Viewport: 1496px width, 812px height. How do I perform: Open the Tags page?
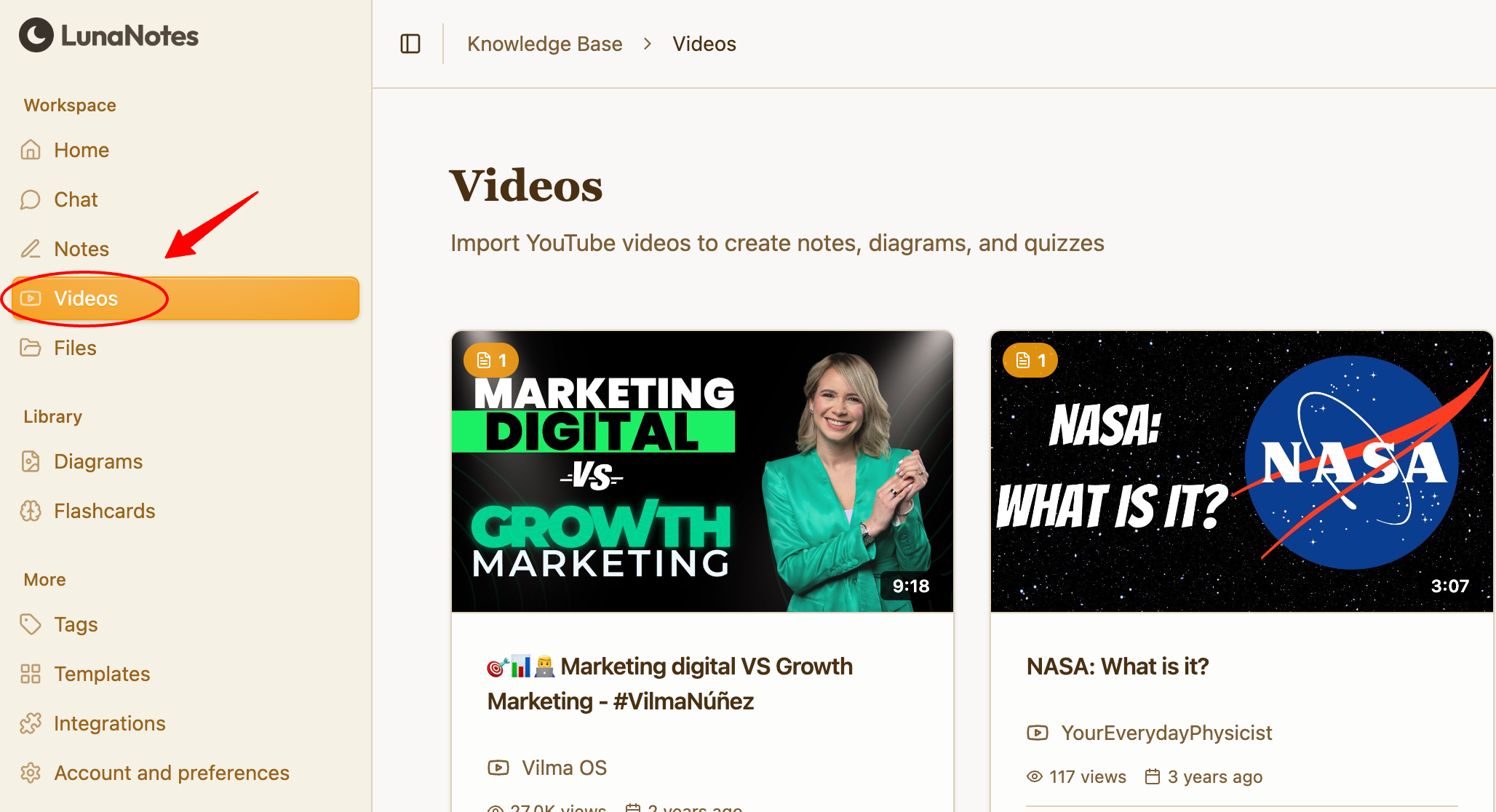point(75,624)
